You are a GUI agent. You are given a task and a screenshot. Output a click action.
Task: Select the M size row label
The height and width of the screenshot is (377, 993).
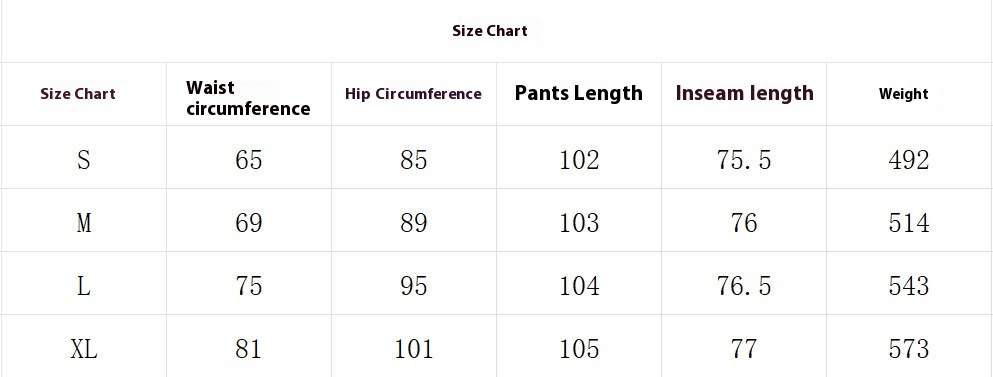(x=84, y=223)
